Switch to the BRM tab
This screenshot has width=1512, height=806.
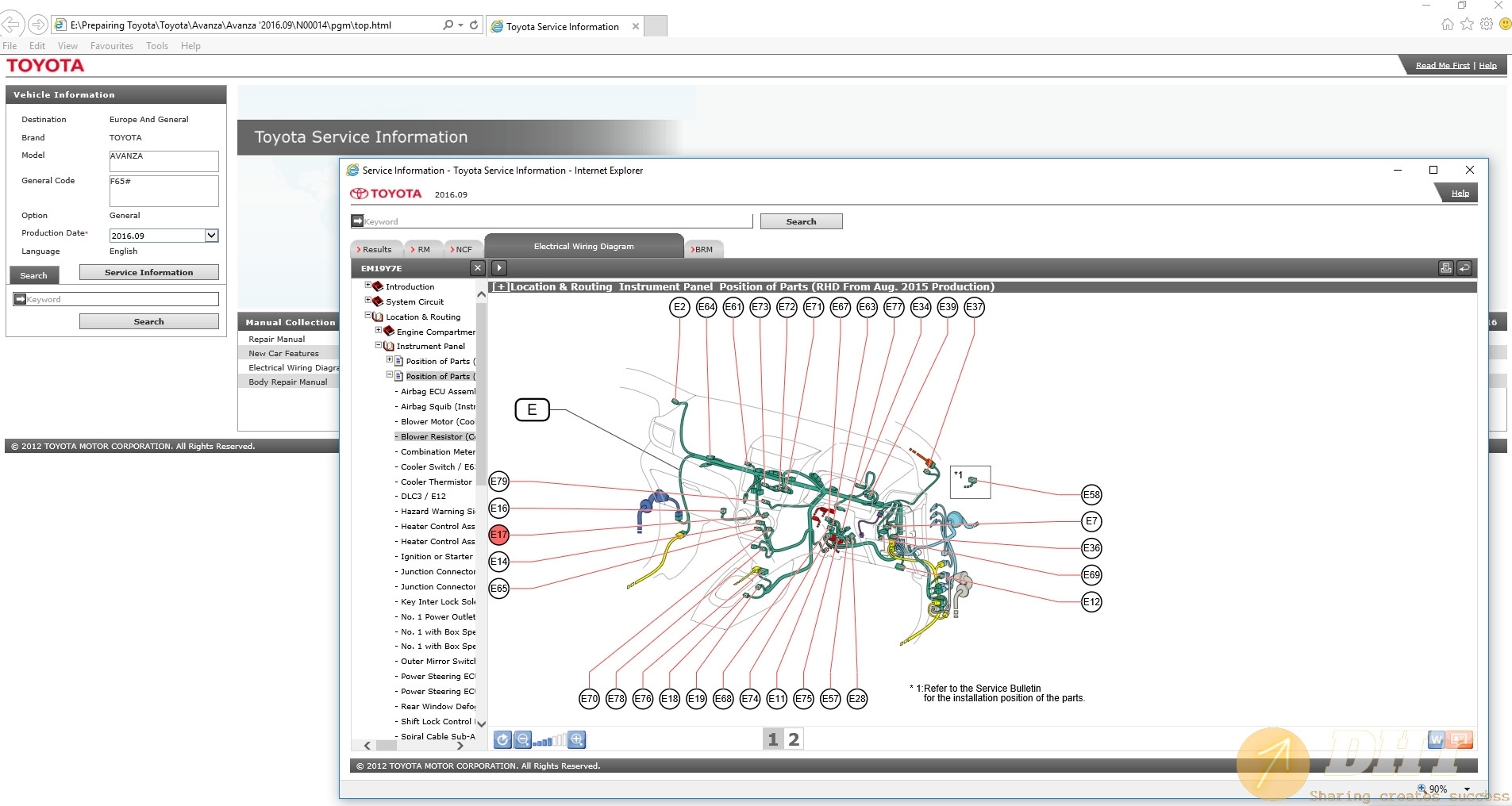[703, 249]
